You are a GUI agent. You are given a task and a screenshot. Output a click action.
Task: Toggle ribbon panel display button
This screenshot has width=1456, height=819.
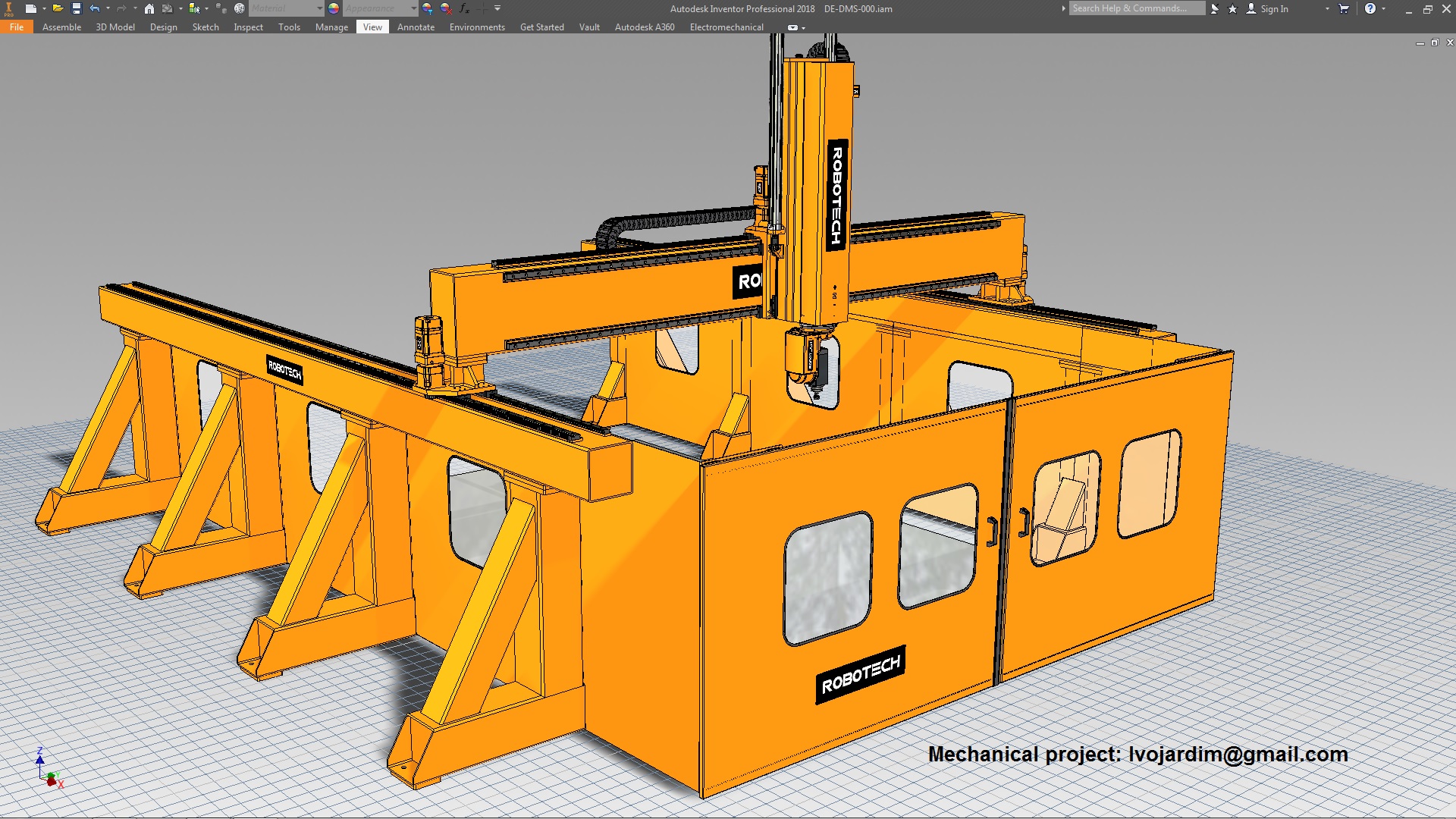pos(792,27)
